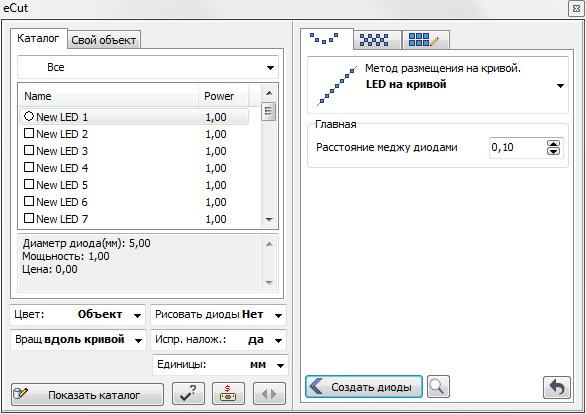Viewport: 586px width, 414px height.
Task: Click the checkmark question icon button
Action: 188,393
